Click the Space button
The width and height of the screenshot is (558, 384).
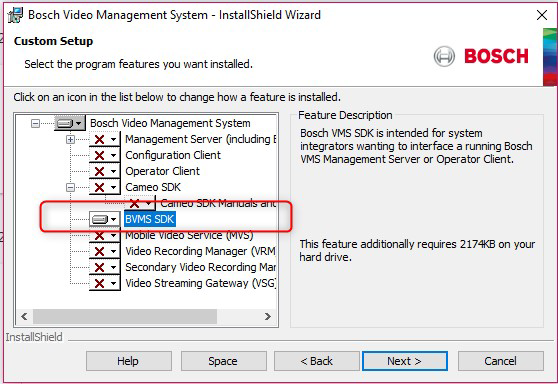pos(223,361)
